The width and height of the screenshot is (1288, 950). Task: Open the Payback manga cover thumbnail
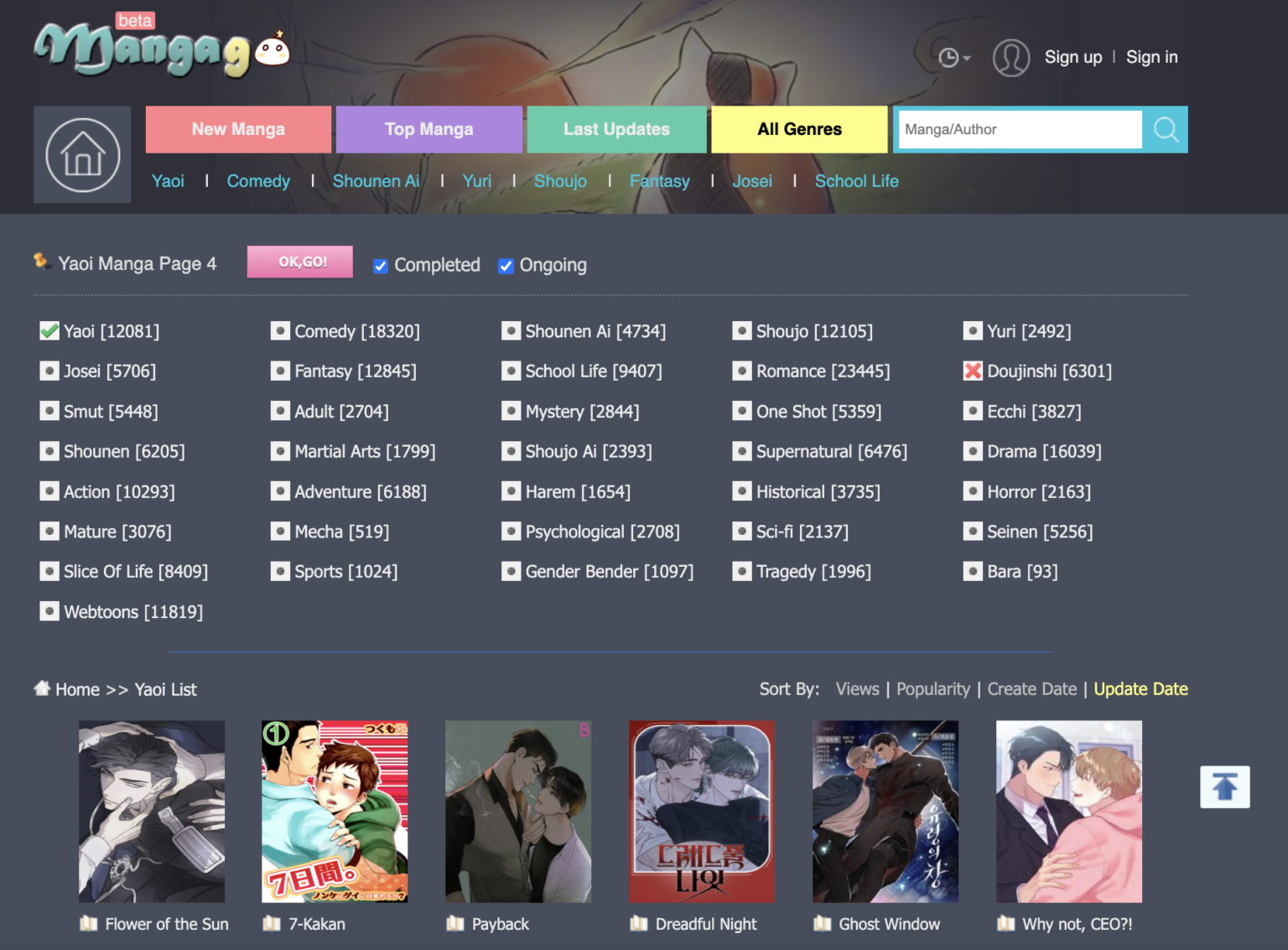click(517, 811)
